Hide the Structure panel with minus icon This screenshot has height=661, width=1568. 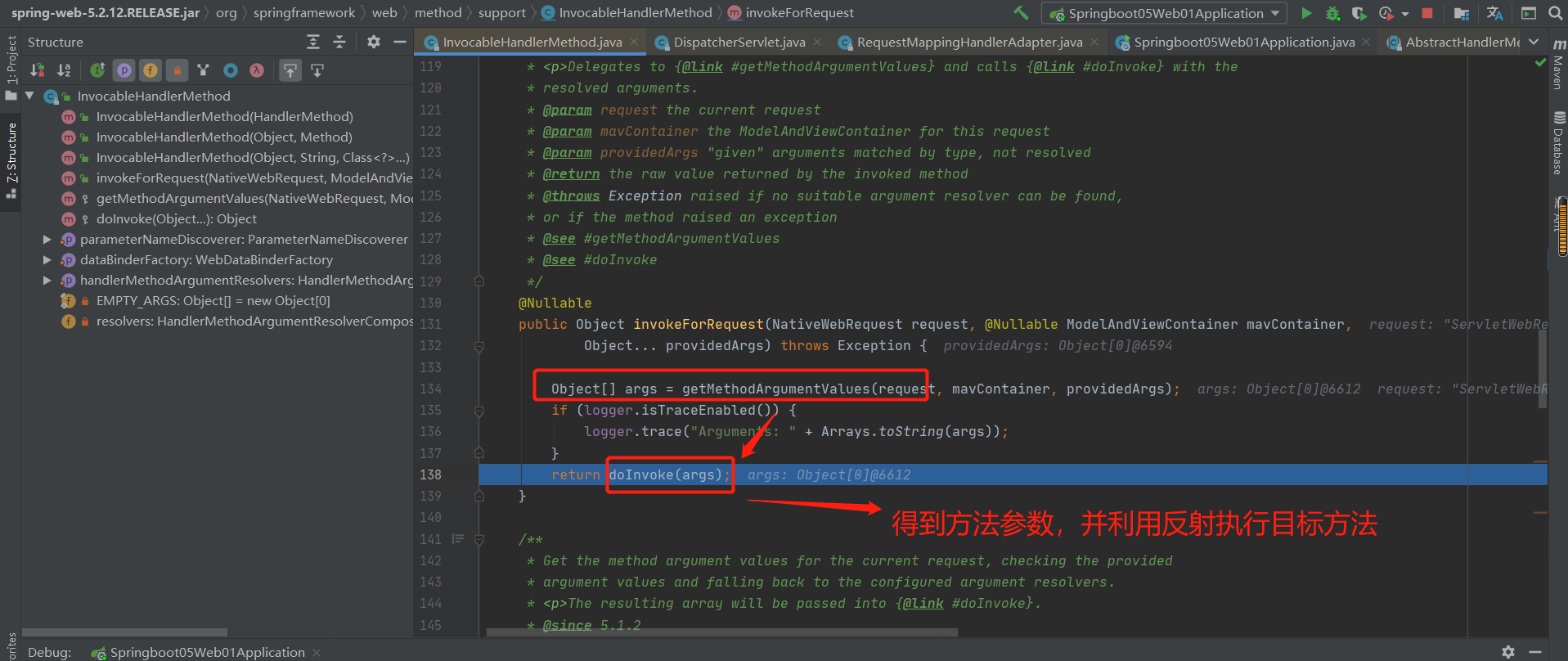pyautogui.click(x=400, y=42)
